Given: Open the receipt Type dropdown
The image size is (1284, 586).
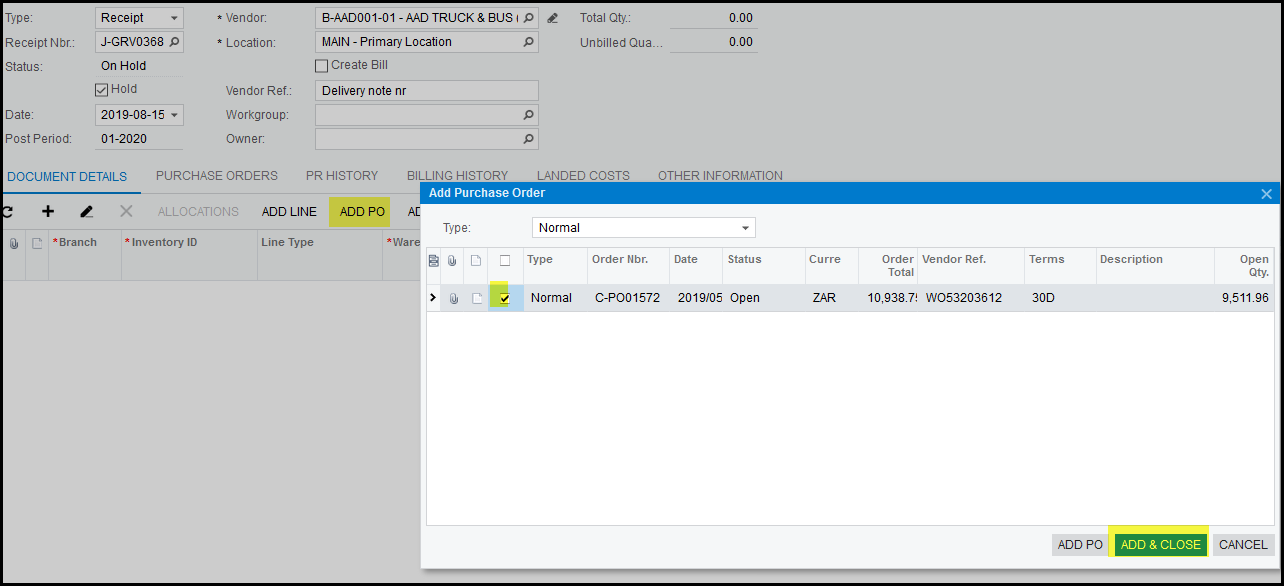Looking at the screenshot, I should 175,18.
